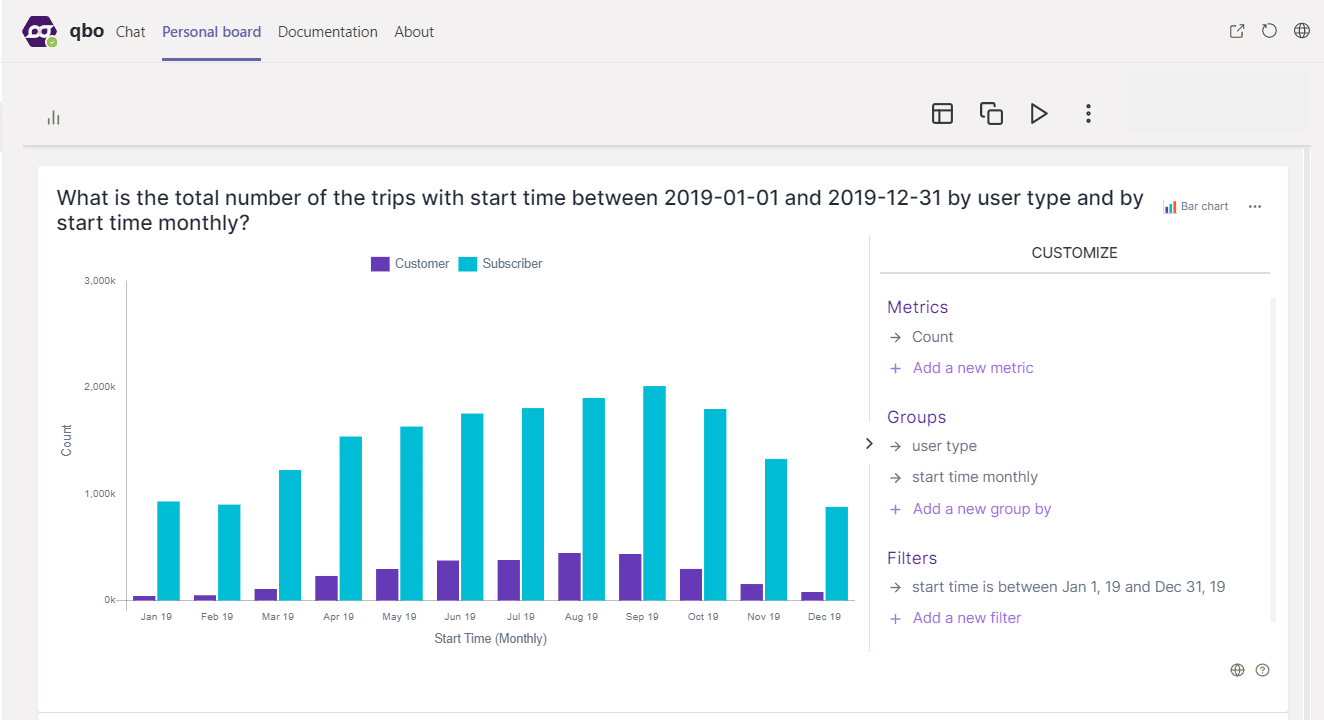The image size is (1324, 720).
Task: Click Add a new metric
Action: point(972,368)
